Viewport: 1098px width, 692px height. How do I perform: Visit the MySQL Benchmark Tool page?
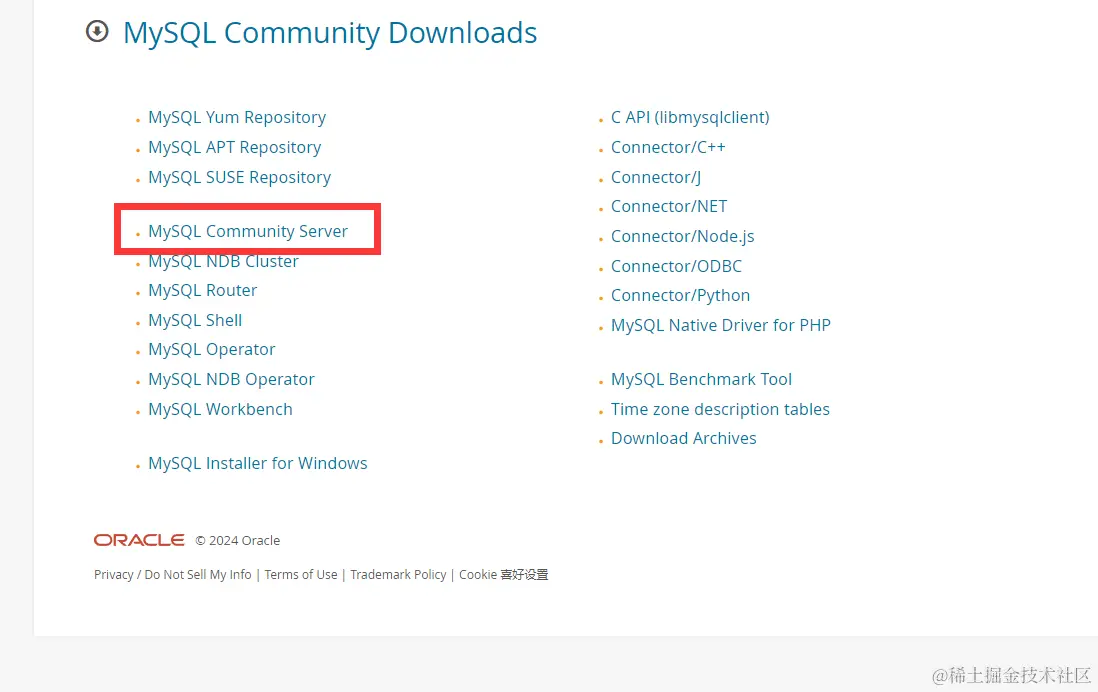[701, 379]
